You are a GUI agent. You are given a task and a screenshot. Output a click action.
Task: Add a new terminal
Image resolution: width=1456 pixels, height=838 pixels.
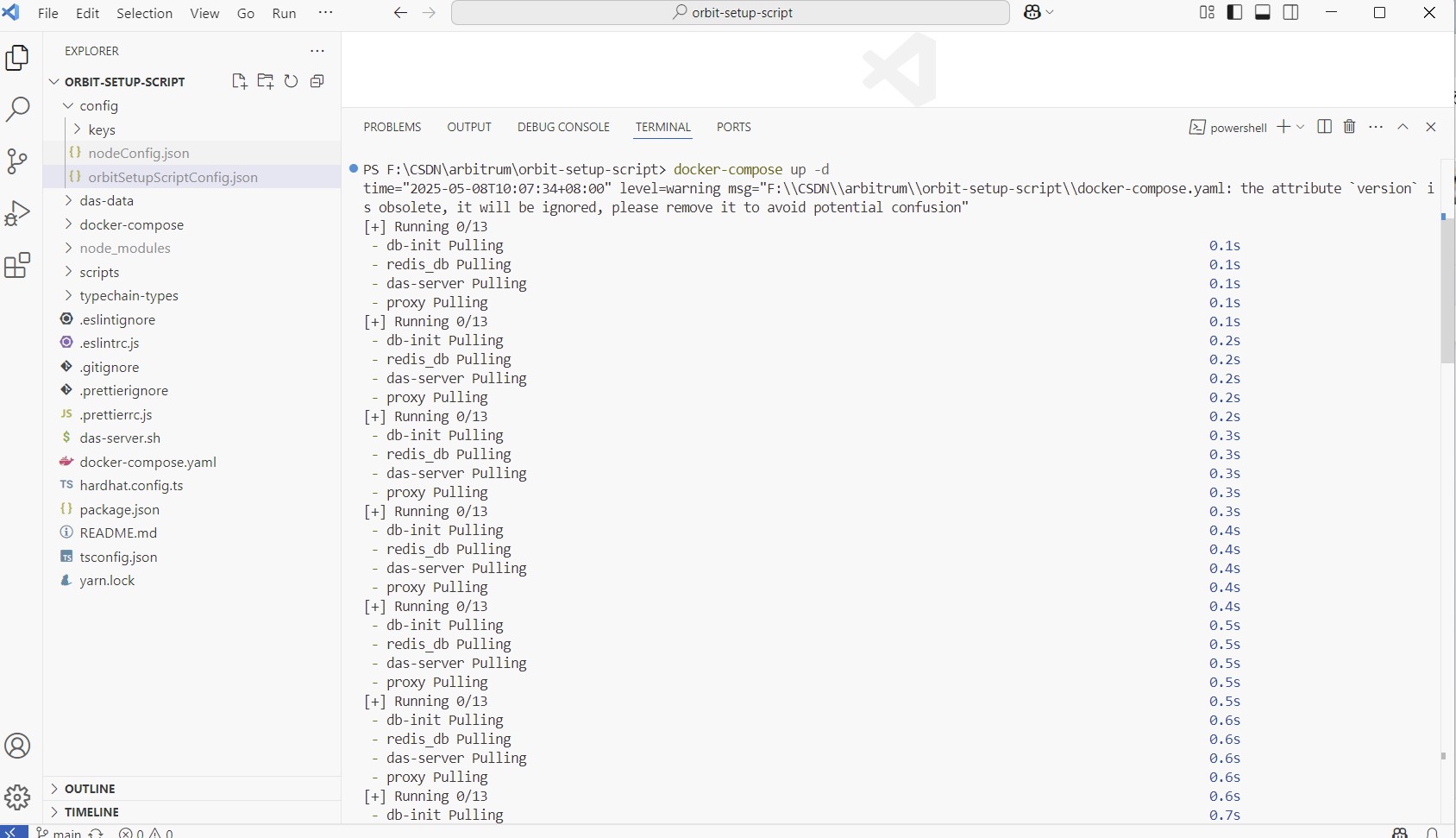click(1283, 127)
